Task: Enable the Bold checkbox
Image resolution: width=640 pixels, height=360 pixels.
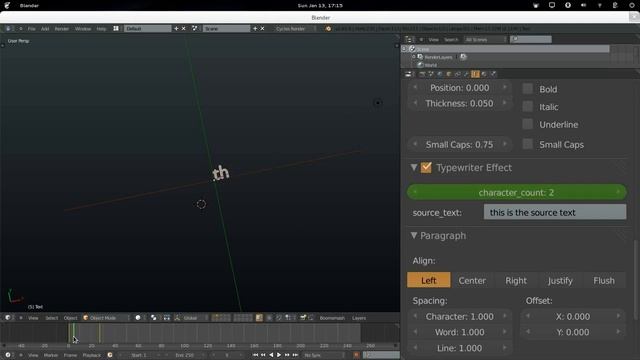Action: point(528,89)
